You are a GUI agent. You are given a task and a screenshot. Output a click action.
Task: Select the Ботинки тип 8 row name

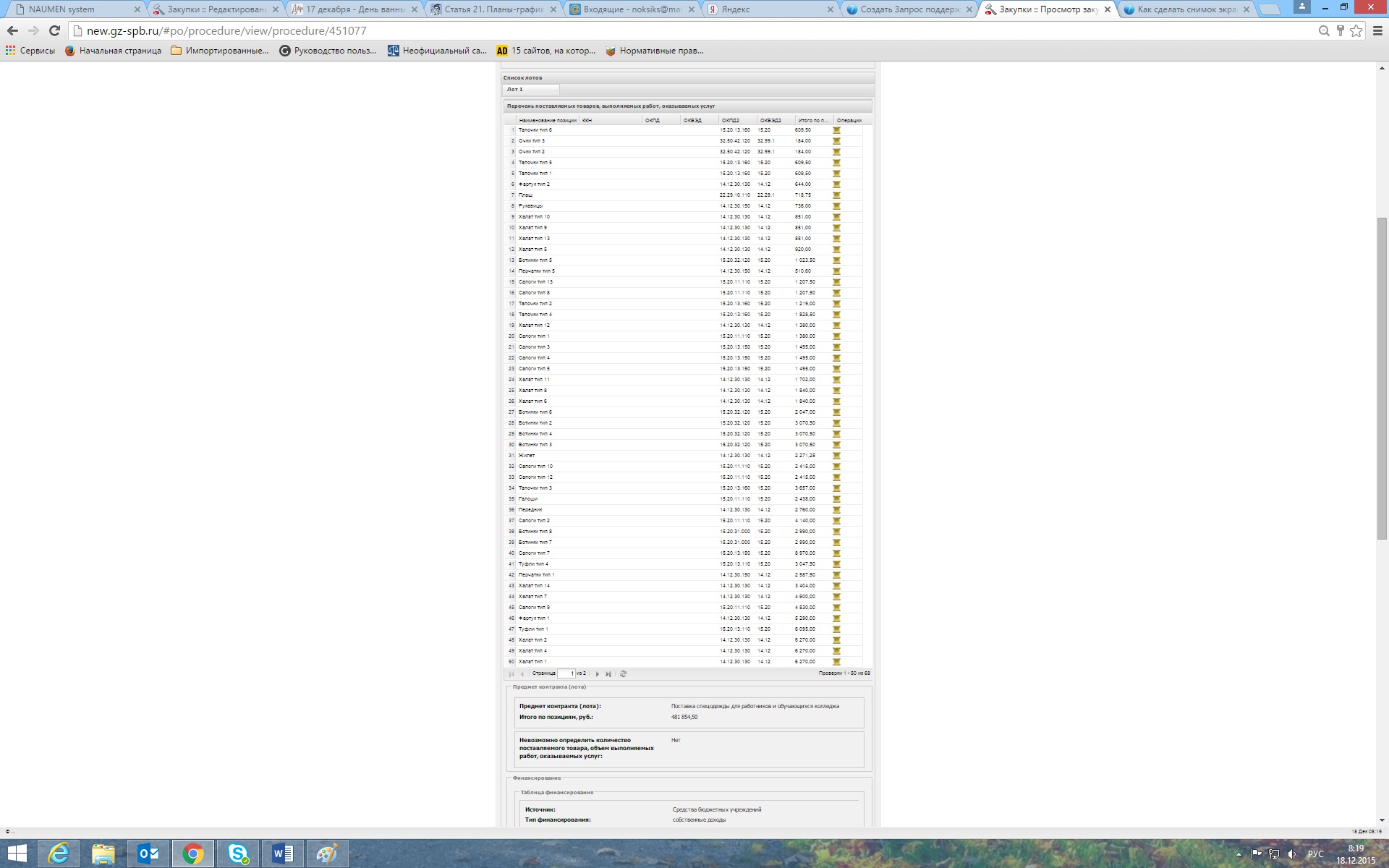pos(535,532)
